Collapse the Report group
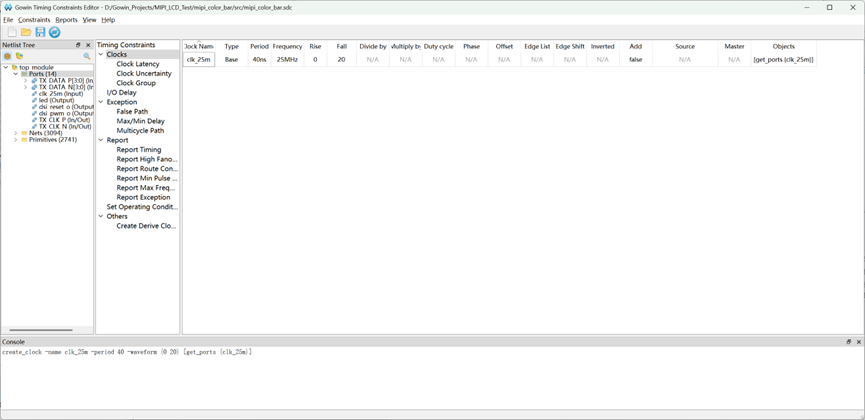This screenshot has width=865, height=420. click(x=101, y=140)
